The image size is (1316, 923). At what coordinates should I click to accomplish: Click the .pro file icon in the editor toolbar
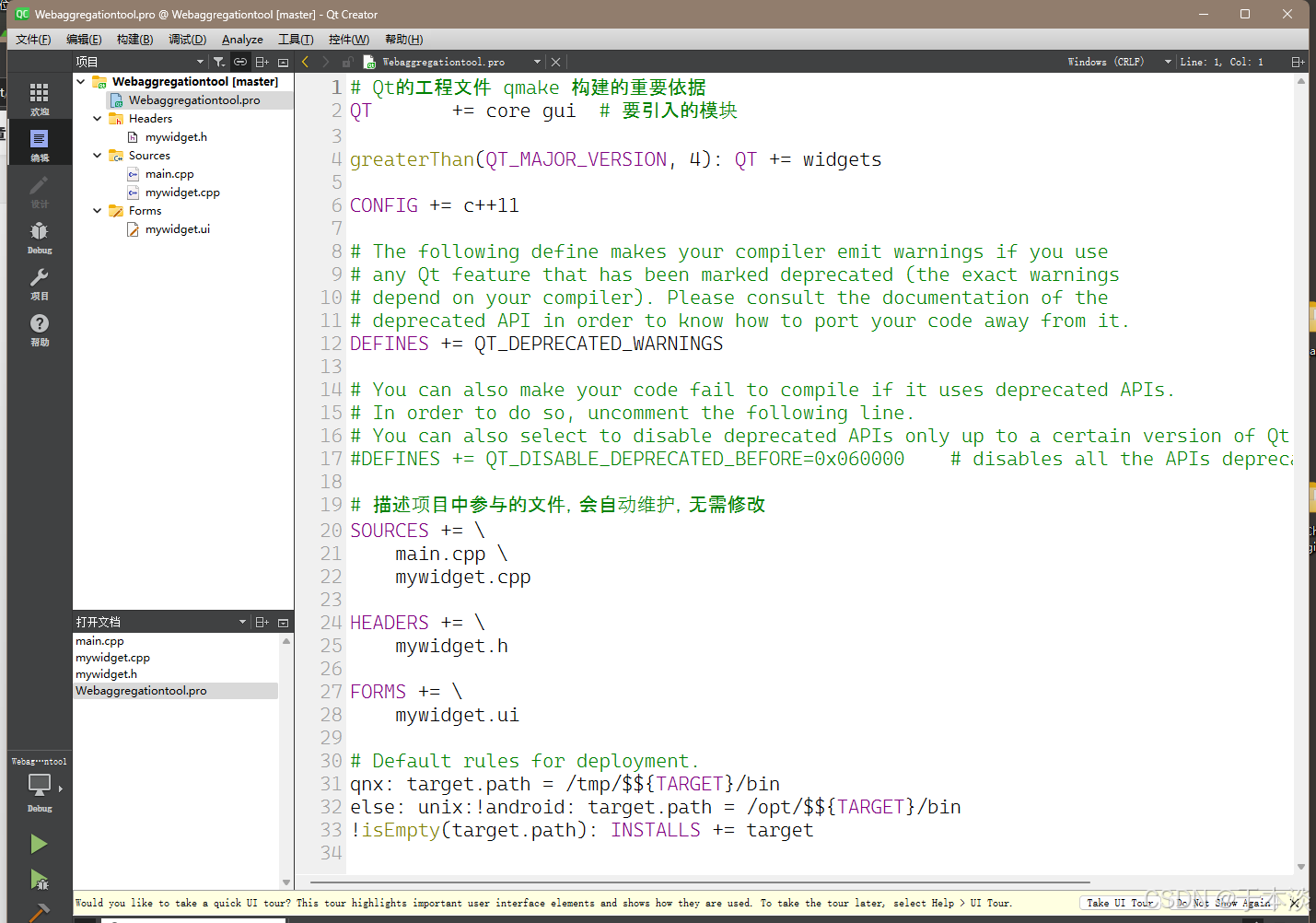coord(369,62)
